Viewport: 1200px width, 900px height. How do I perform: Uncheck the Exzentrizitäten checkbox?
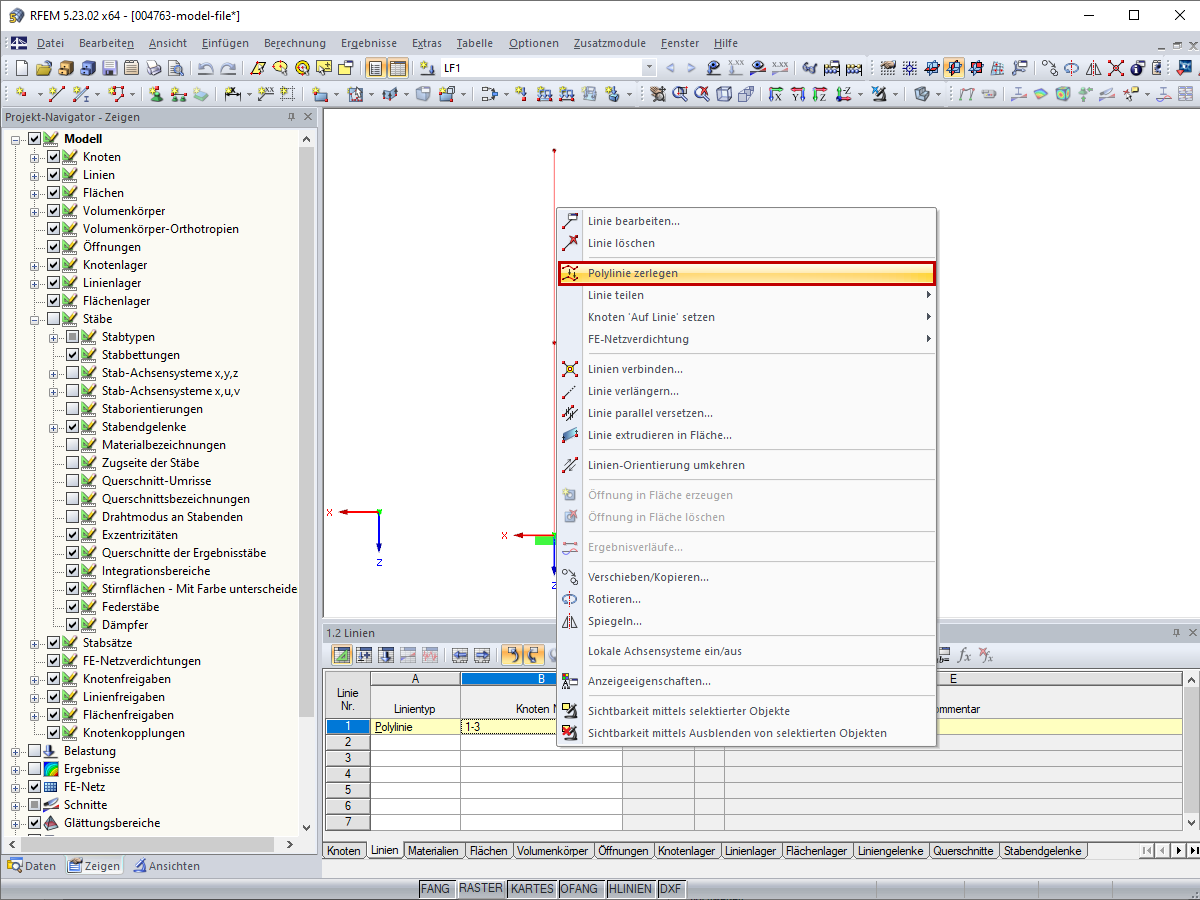[x=72, y=535]
